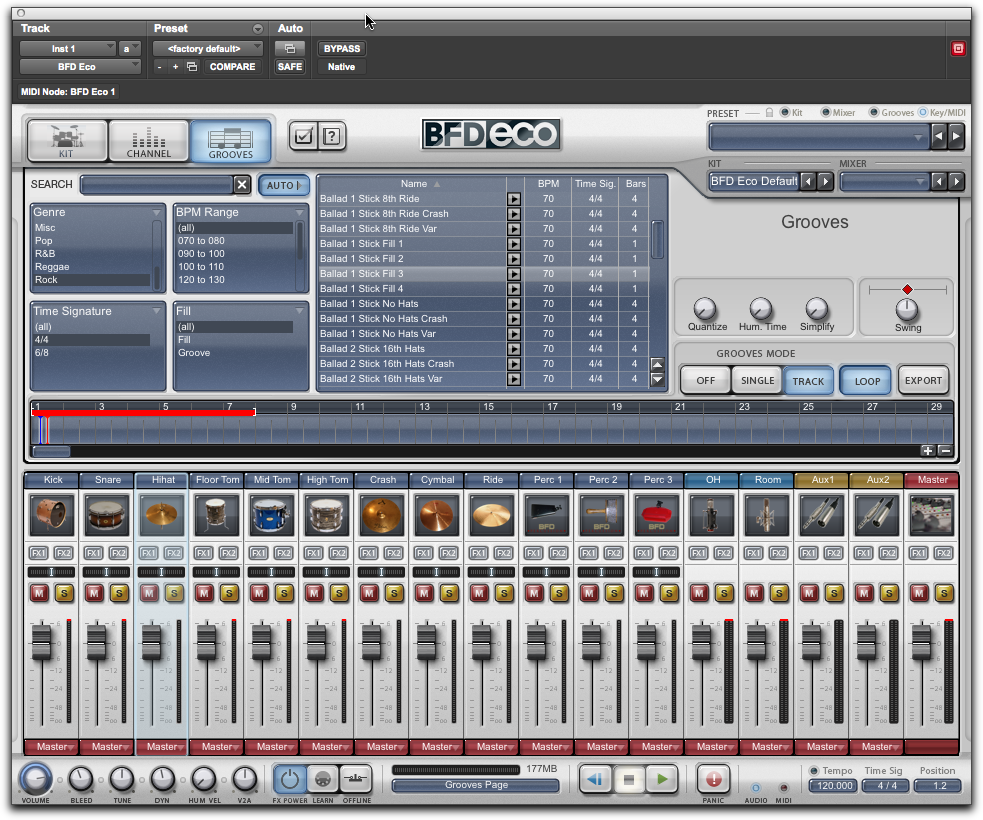Image resolution: width=983 pixels, height=820 pixels.
Task: Toggle the LOOP groove mode
Action: tap(867, 381)
